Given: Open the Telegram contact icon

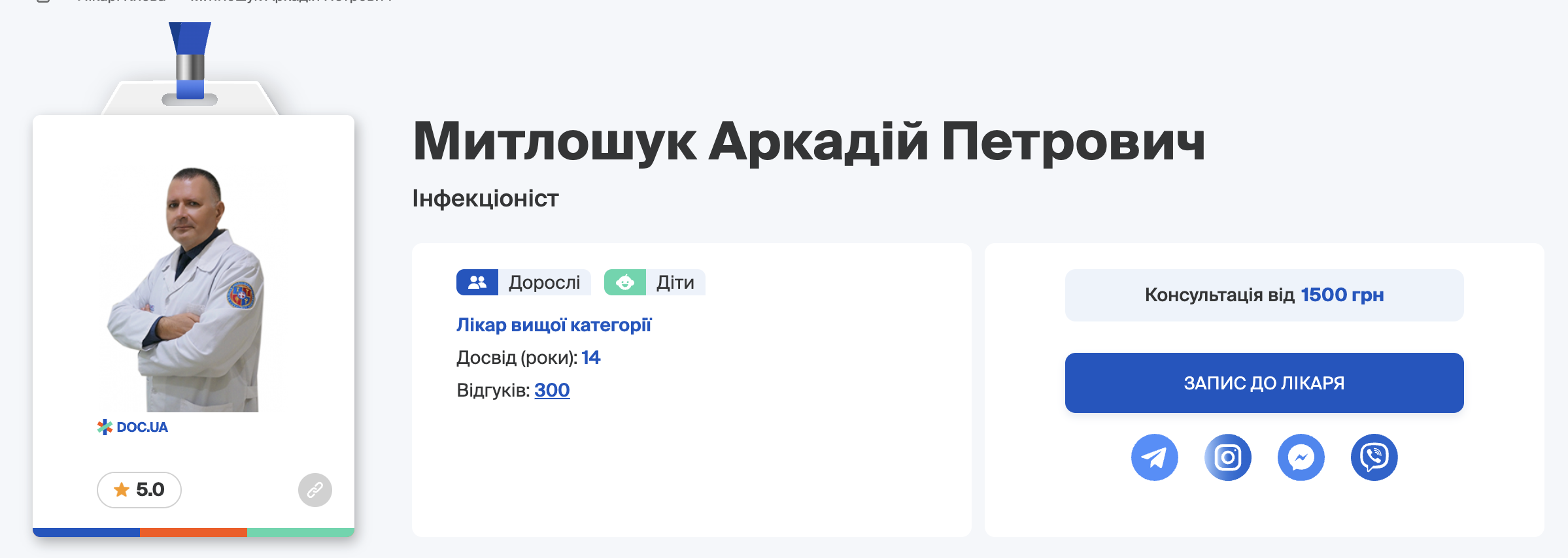Looking at the screenshot, I should tap(1154, 457).
